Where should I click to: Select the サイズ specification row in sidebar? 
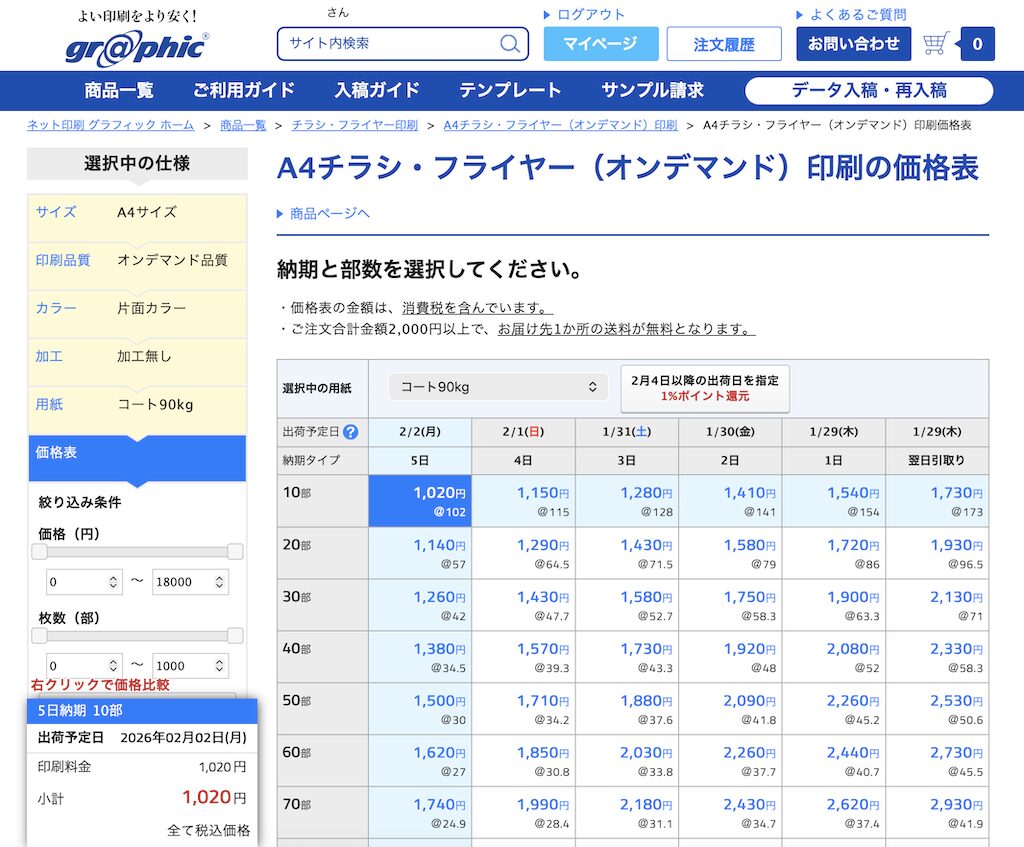point(137,212)
